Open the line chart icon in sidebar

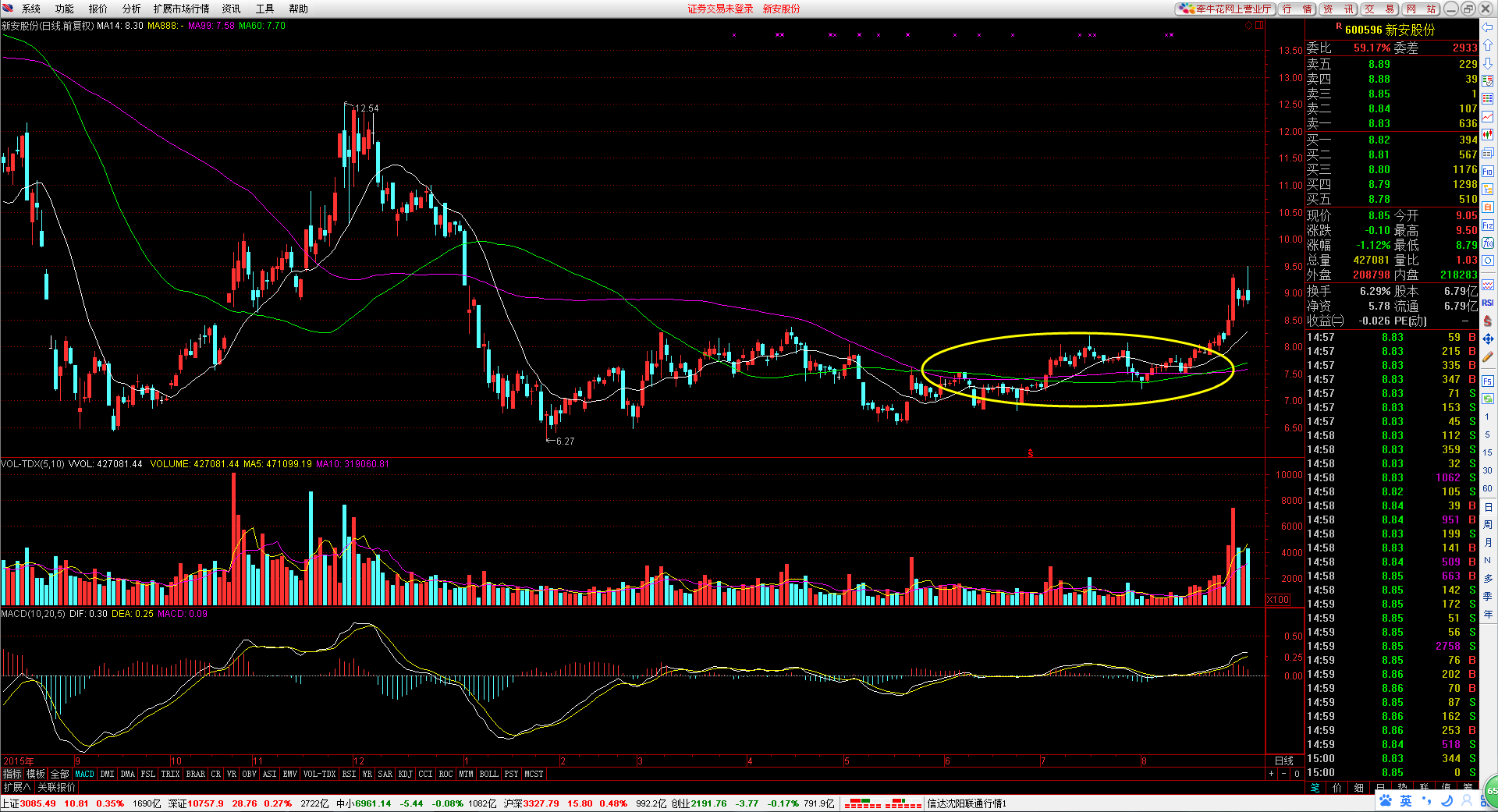pyautogui.click(x=1488, y=117)
